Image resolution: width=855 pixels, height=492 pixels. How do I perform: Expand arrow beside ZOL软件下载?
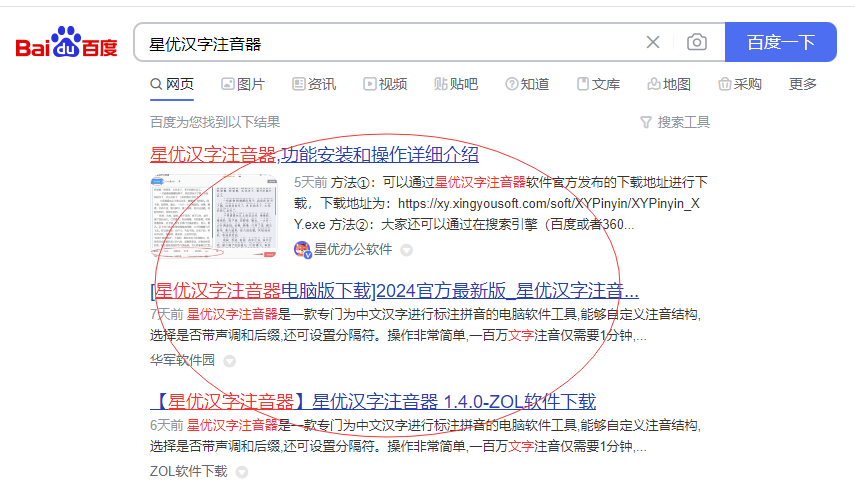[242, 472]
